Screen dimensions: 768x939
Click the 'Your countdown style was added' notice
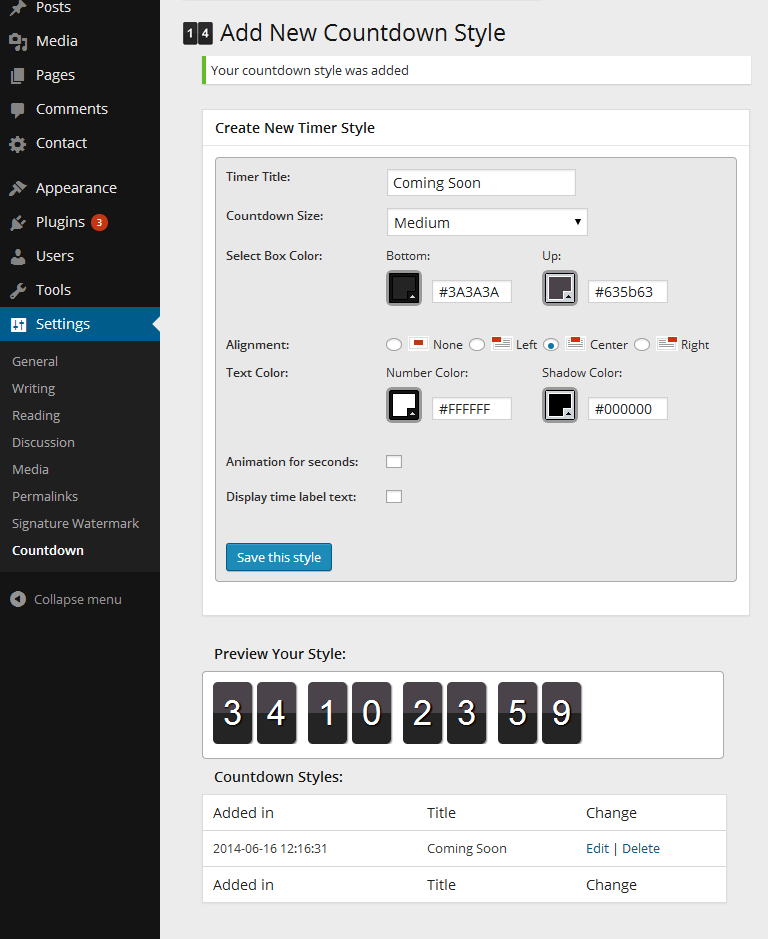(x=476, y=70)
